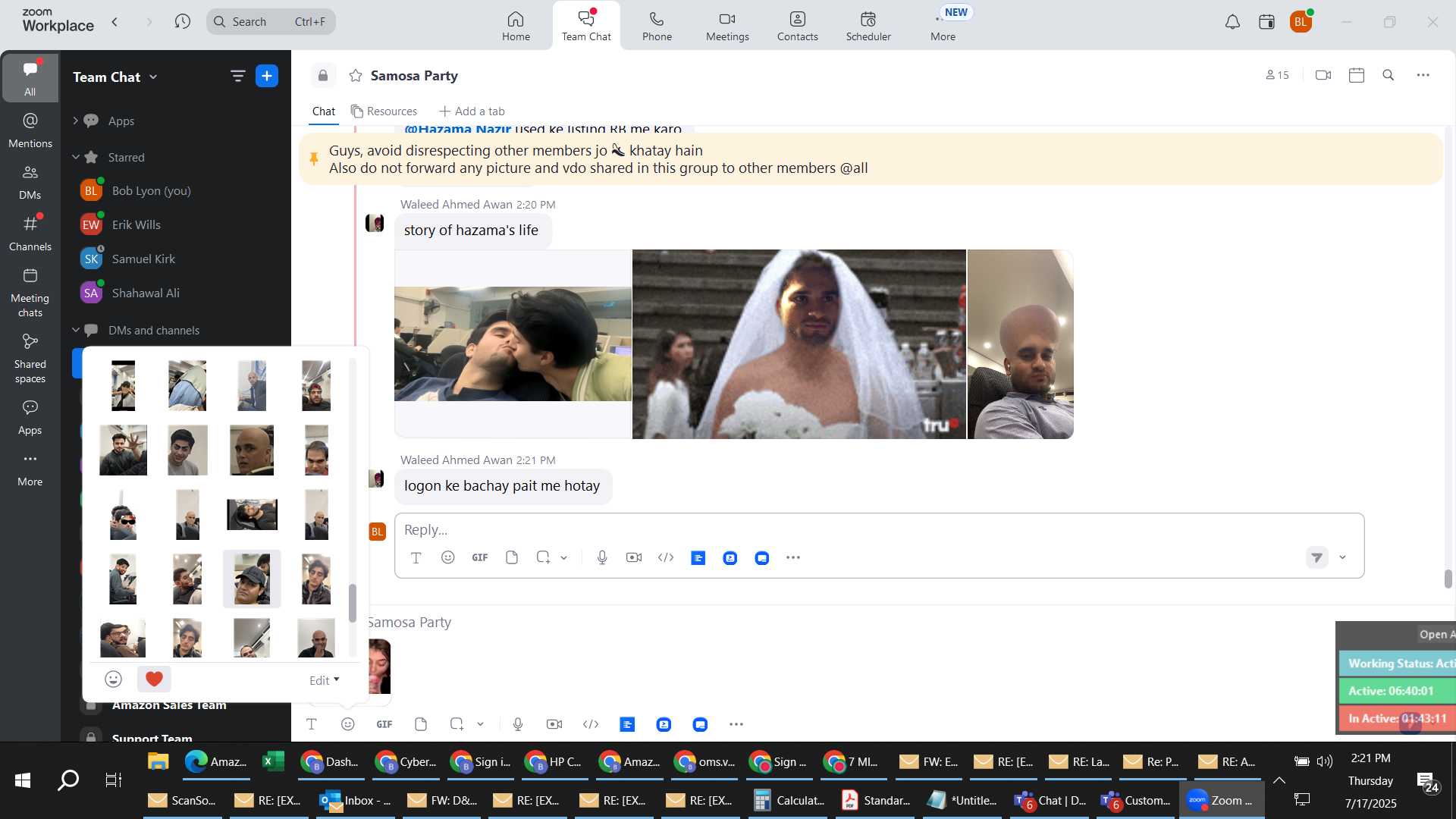
Task: Collapse the Starred section
Action: [x=76, y=157]
